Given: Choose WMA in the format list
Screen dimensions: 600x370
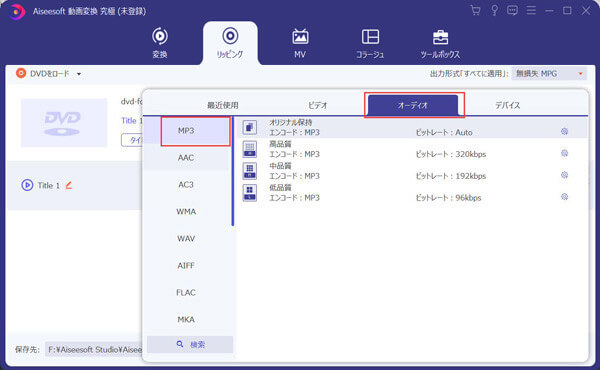Looking at the screenshot, I should (186, 212).
